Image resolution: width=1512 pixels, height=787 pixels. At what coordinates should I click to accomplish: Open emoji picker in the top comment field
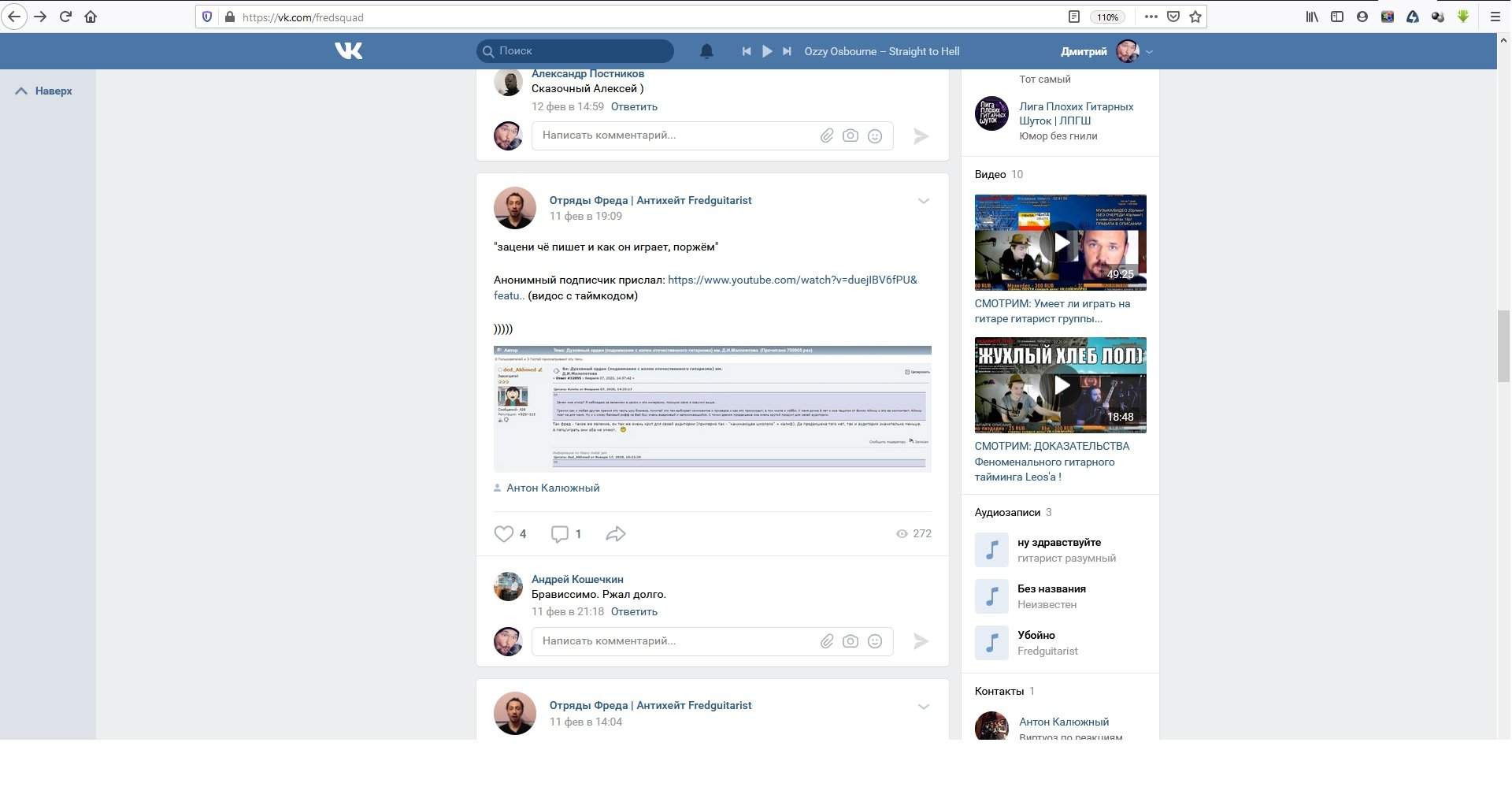874,135
